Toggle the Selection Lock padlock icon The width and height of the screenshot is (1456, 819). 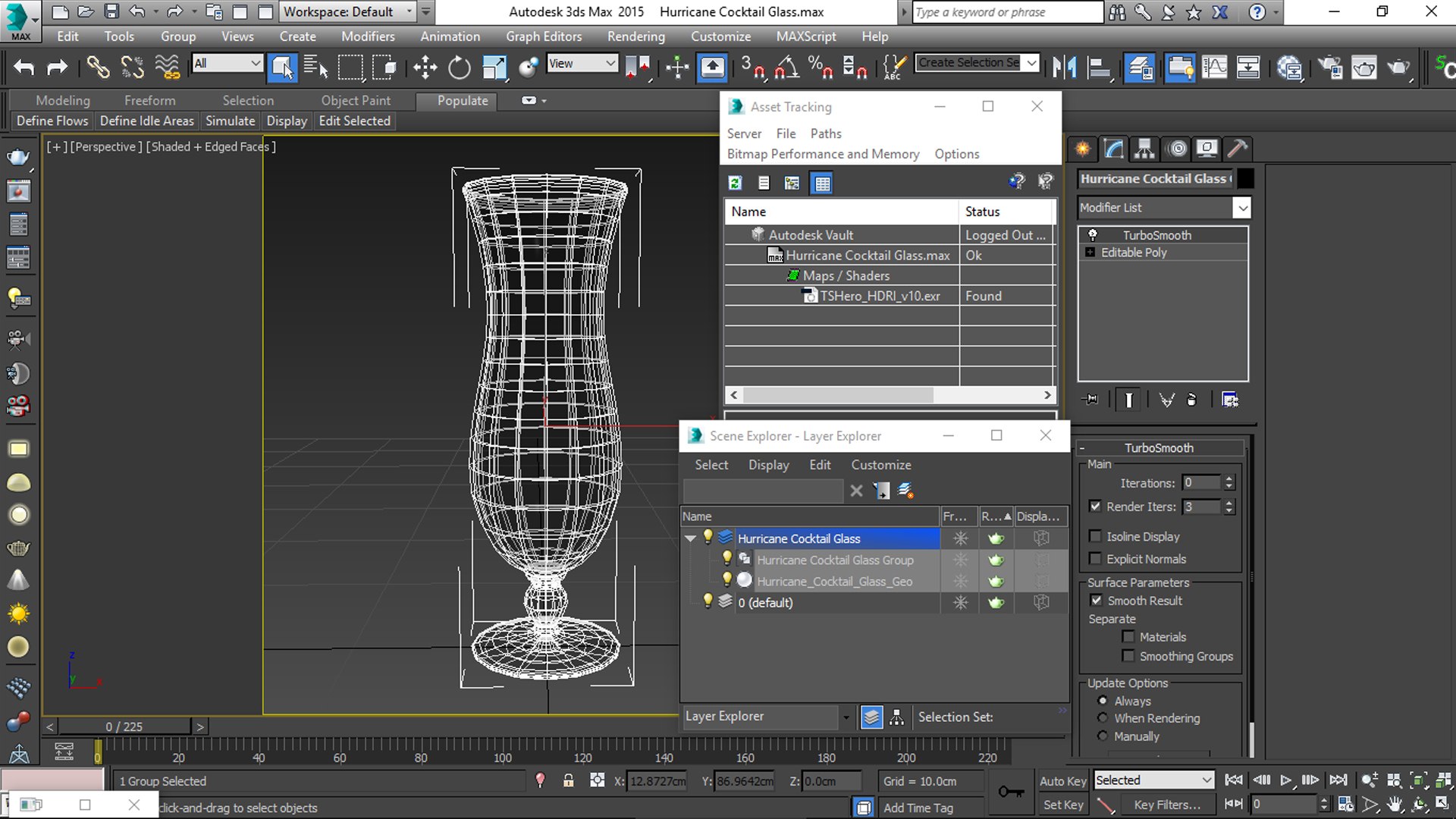[568, 780]
